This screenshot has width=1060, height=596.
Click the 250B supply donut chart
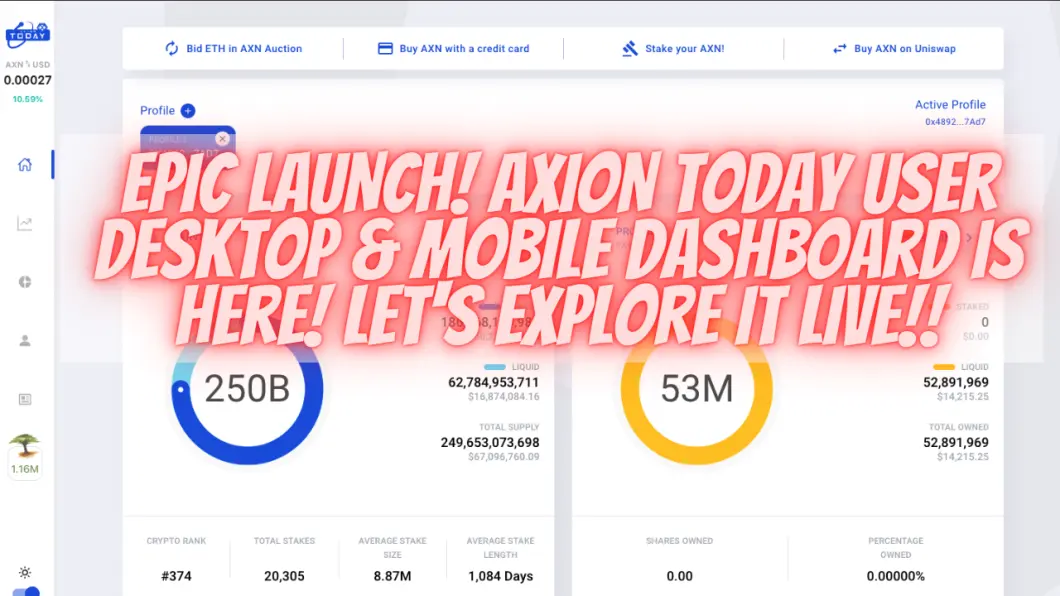pos(247,389)
